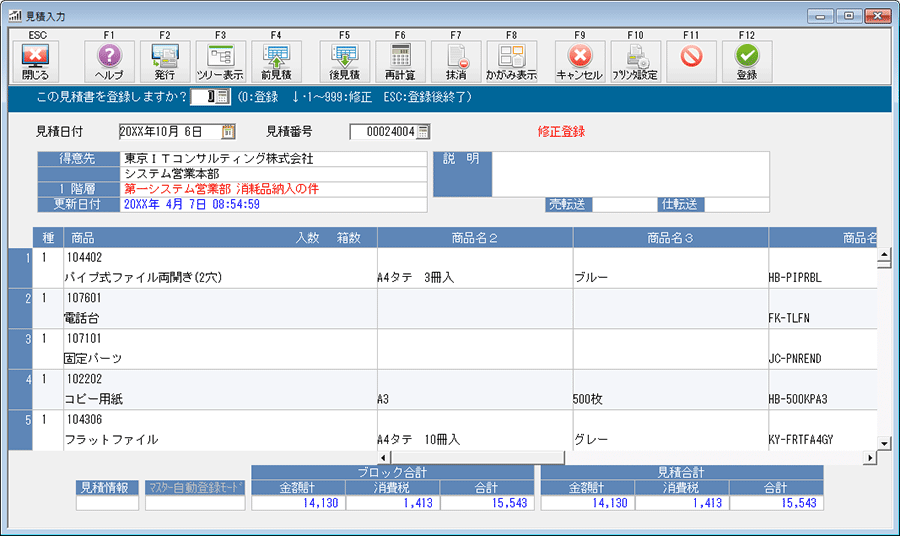Click the 説明 description text area
900x536 pixels.
[x=630, y=174]
